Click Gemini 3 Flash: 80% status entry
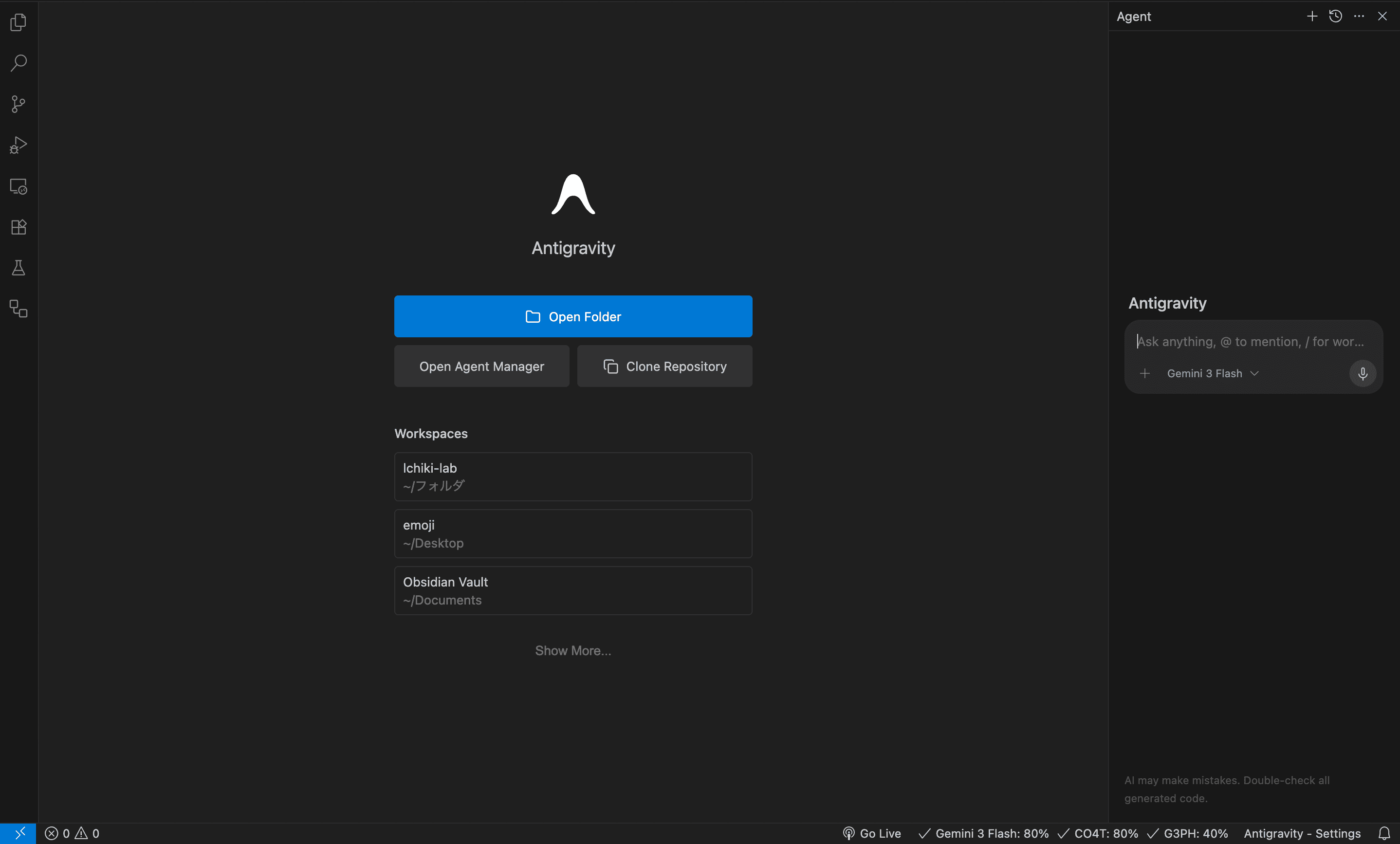This screenshot has height=844, width=1400. (x=983, y=834)
